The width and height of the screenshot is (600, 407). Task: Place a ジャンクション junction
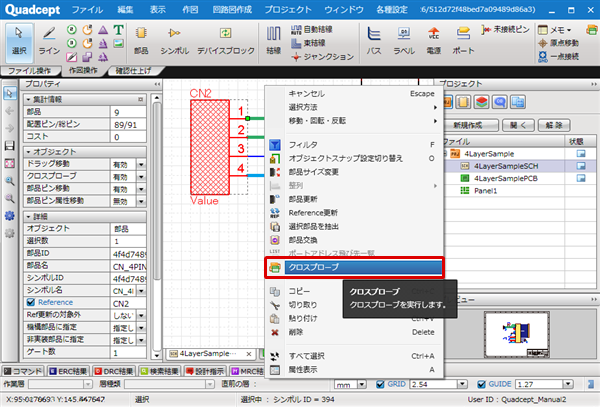(x=322, y=57)
